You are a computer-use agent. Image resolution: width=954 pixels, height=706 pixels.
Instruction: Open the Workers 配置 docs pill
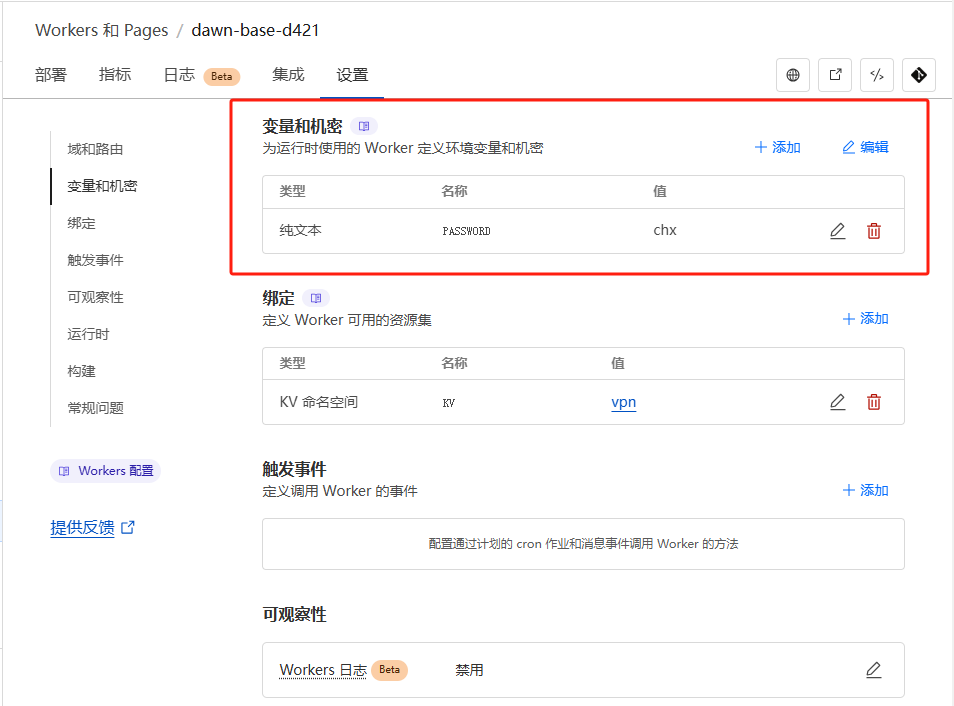coord(105,471)
